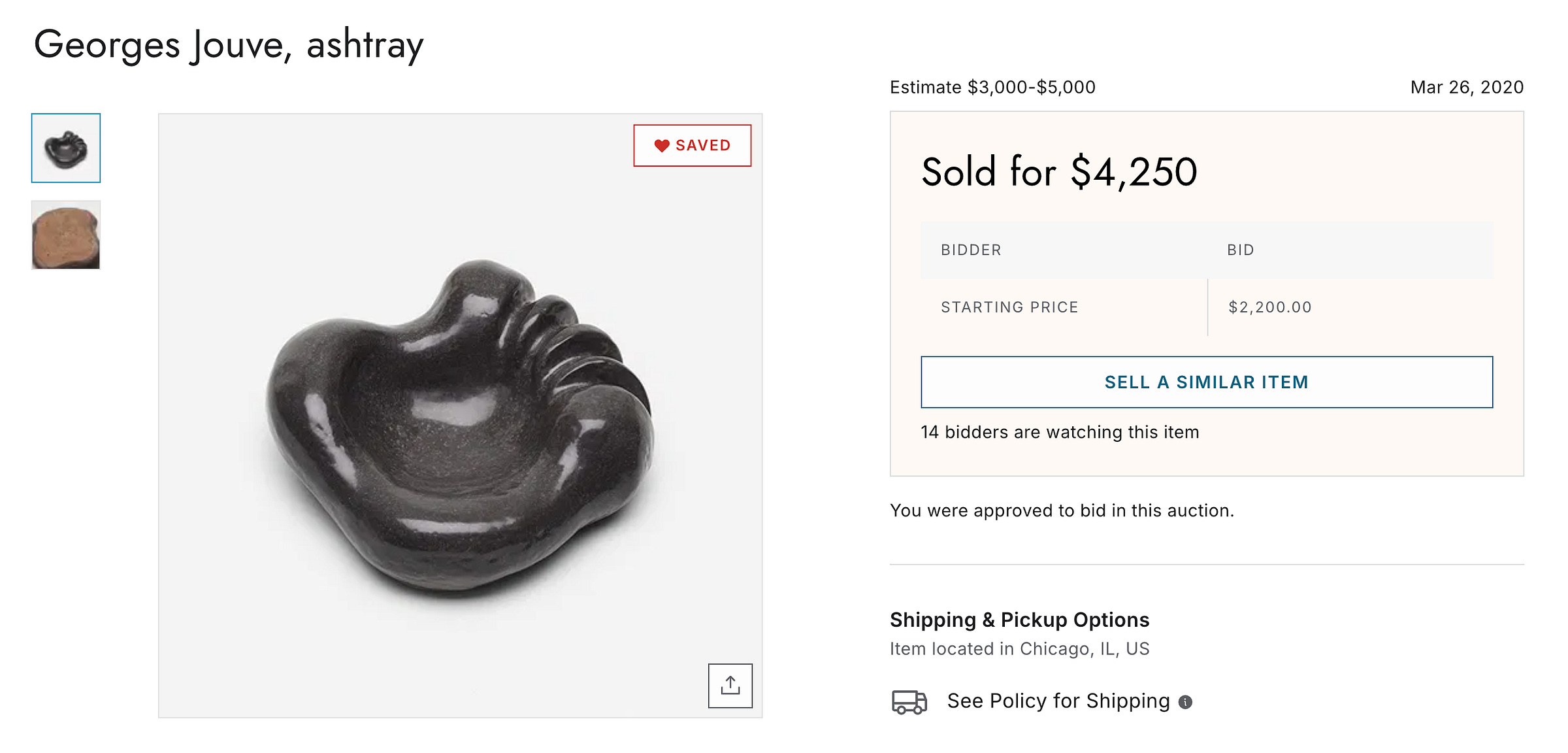Select the brown underside thumbnail
Screen dimensions: 1568x753
(66, 235)
